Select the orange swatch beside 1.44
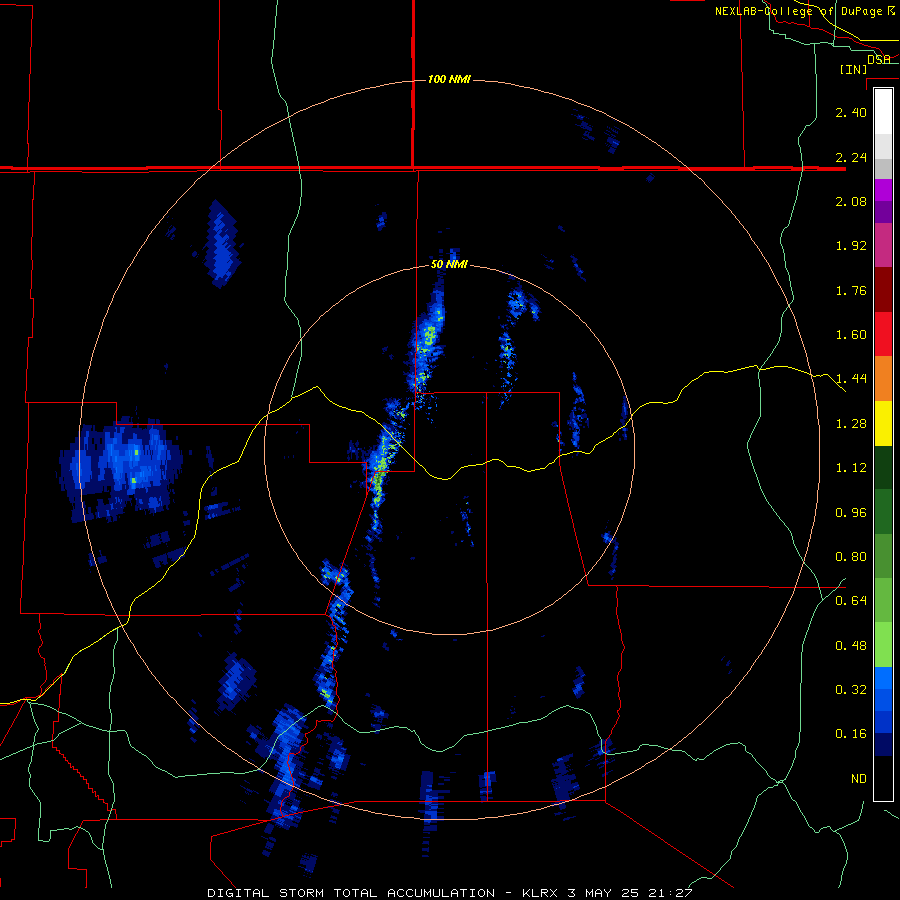This screenshot has width=900, height=900. tap(883, 379)
